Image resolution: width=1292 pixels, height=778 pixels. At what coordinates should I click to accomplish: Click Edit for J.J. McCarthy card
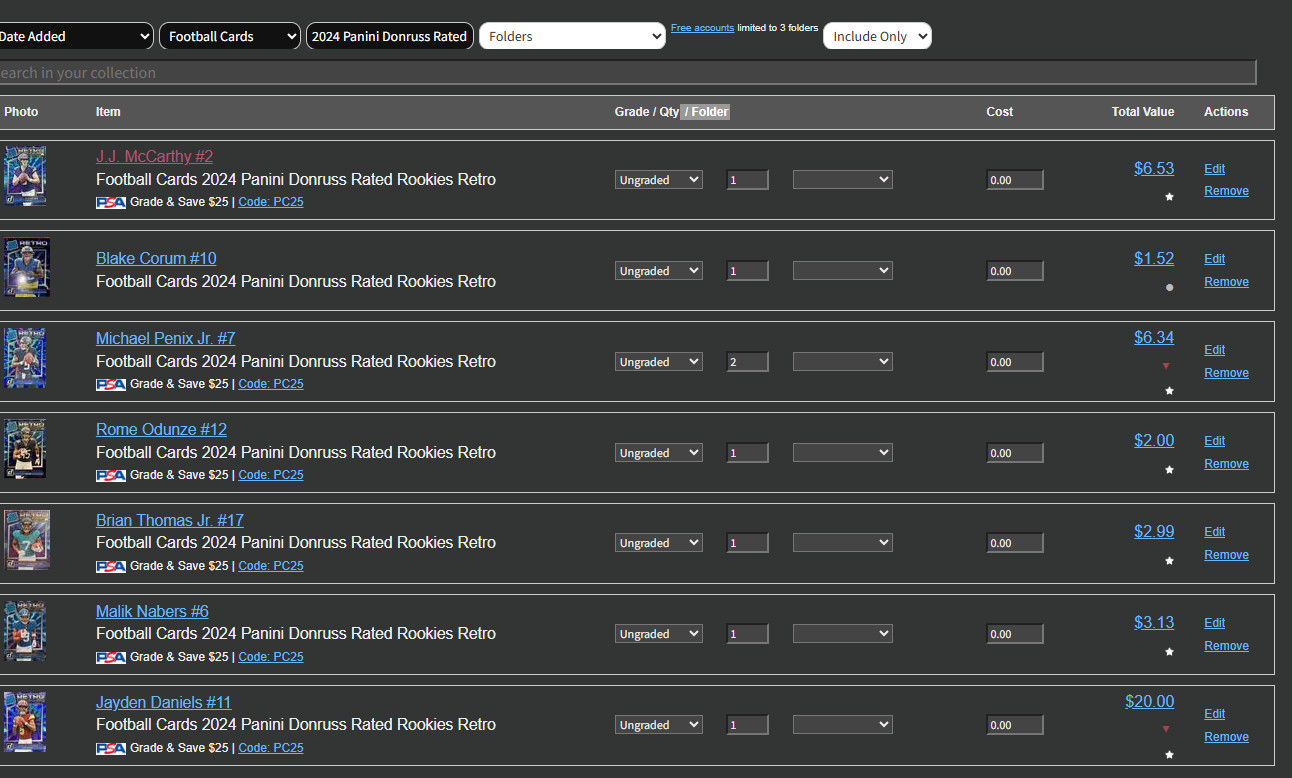[1214, 169]
